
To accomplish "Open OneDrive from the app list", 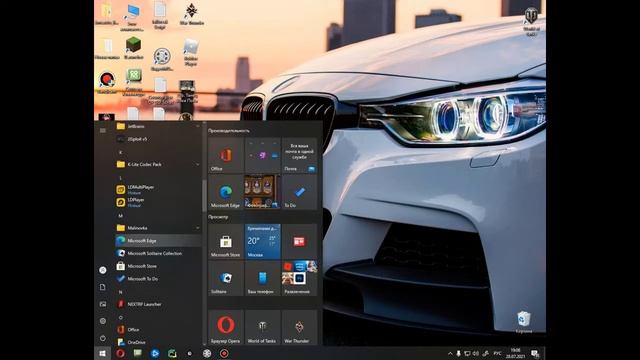I will click(158, 342).
